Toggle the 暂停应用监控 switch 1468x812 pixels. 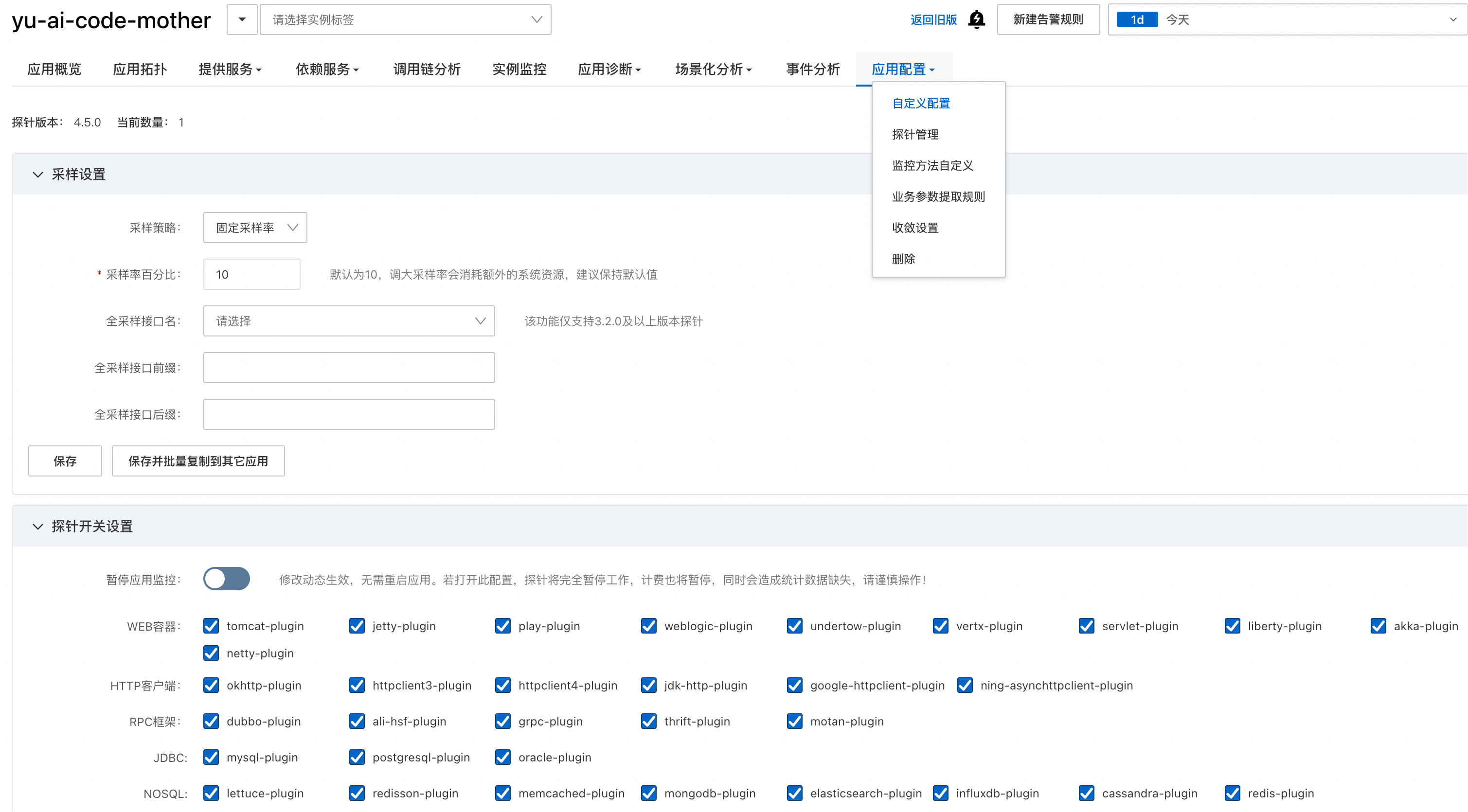coord(227,579)
